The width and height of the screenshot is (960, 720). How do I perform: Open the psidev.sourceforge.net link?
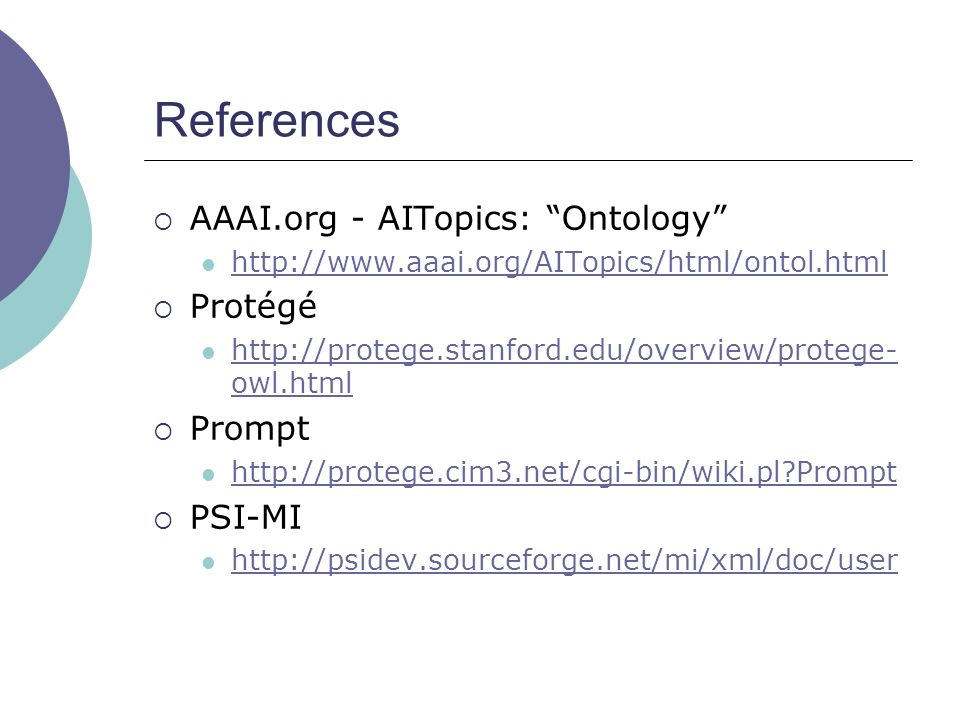point(564,560)
